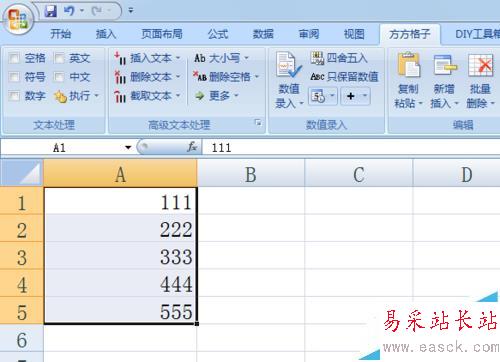Screen dimensions: 500x362
Task: Open the Name Box dropdown
Action: 128,147
